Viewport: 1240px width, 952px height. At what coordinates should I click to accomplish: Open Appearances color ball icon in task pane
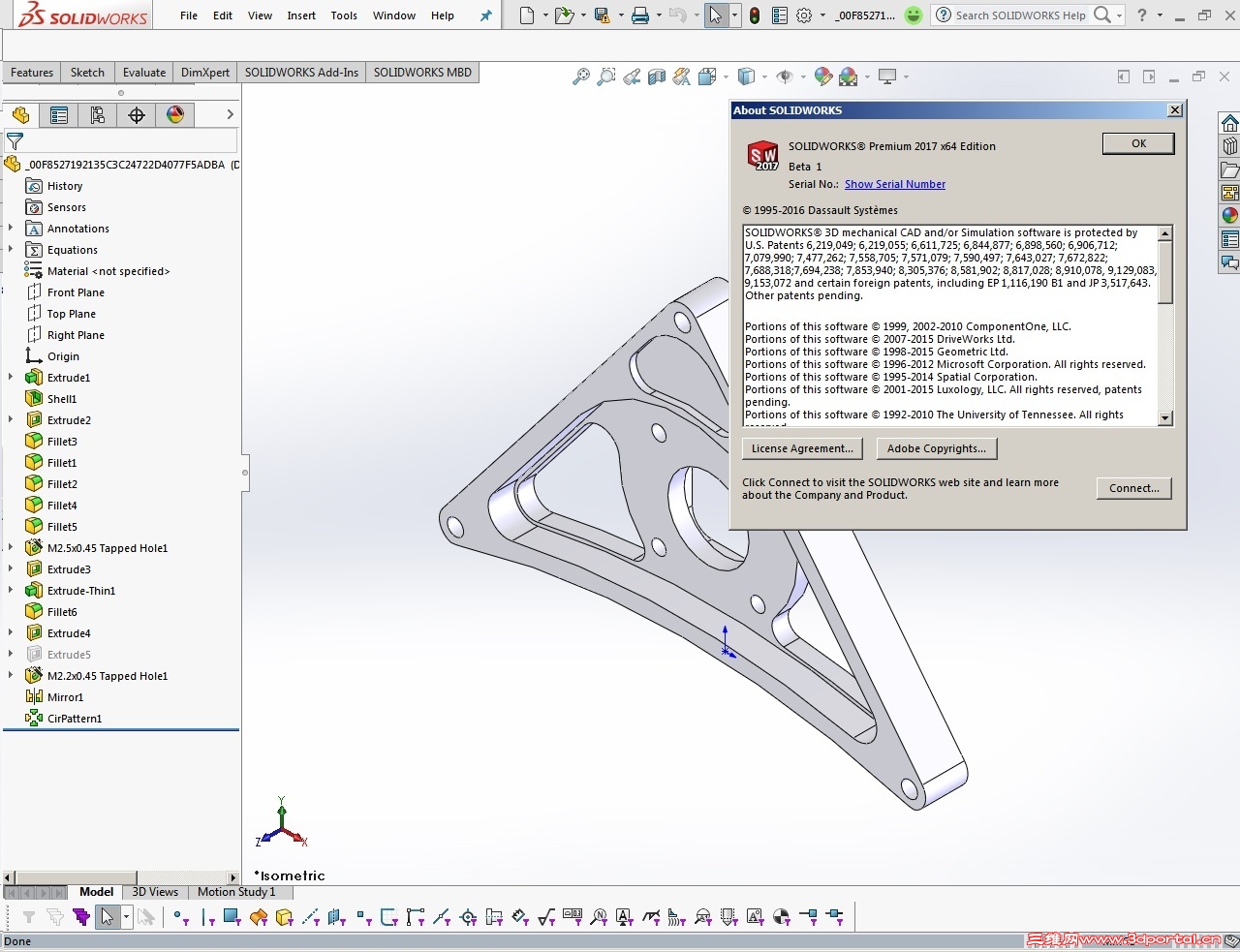(x=1229, y=216)
